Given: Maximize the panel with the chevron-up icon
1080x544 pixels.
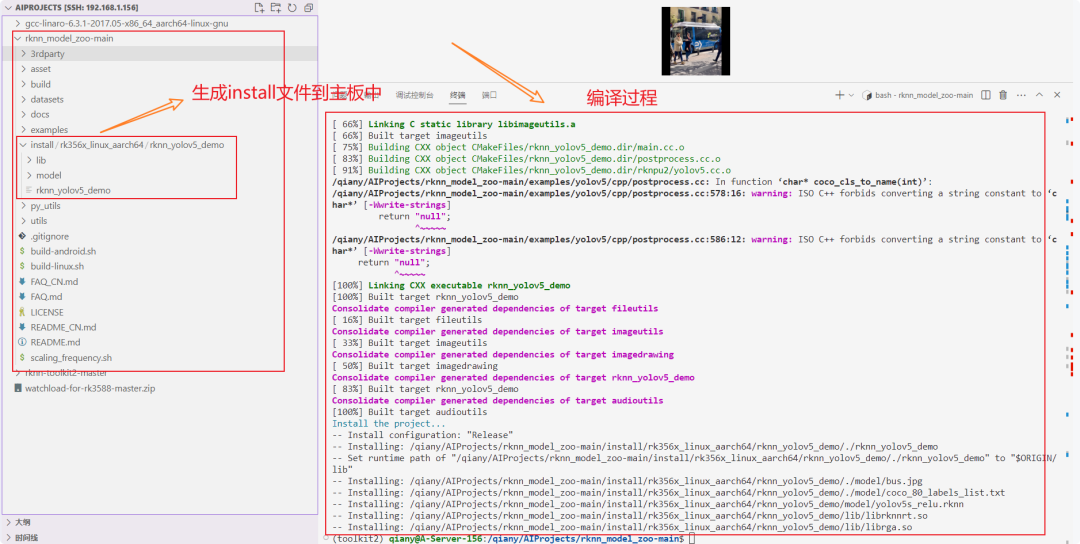Looking at the screenshot, I should click(x=1039, y=95).
